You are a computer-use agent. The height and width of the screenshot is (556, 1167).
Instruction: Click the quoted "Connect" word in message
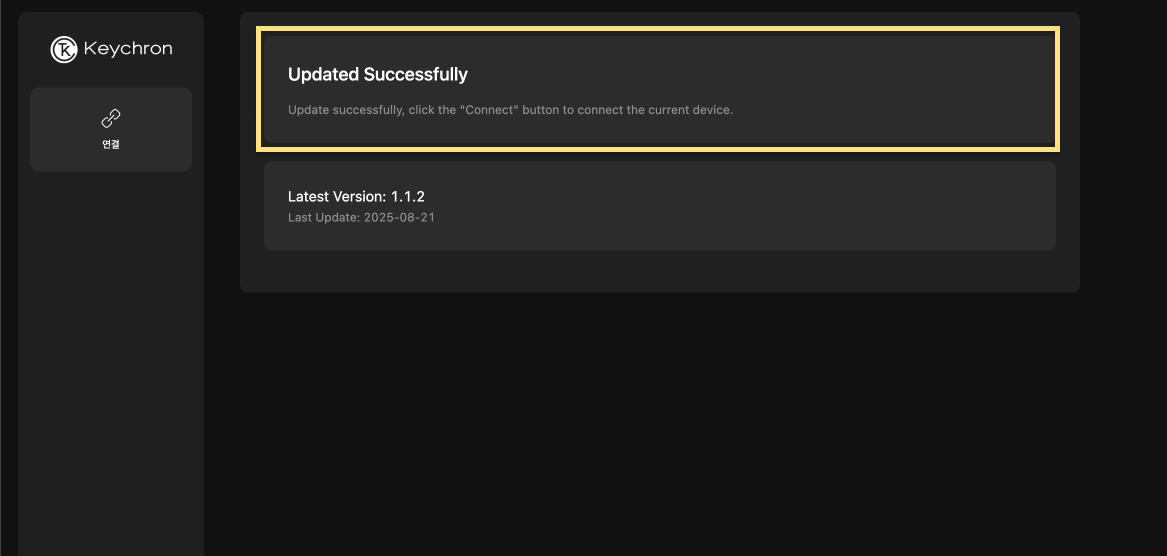coord(489,110)
